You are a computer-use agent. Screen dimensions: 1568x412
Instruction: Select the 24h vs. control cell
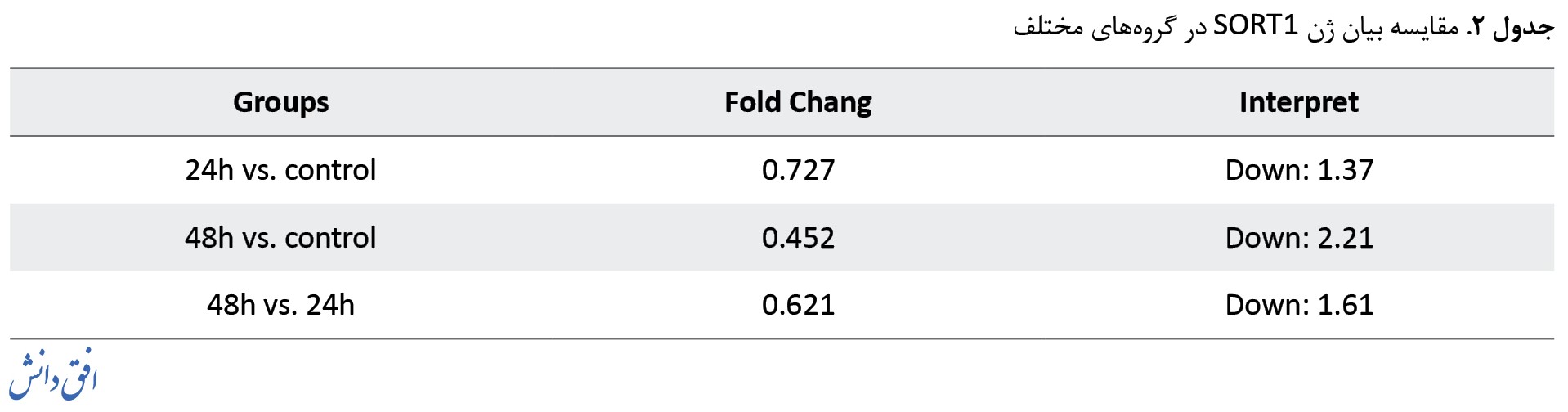click(280, 170)
